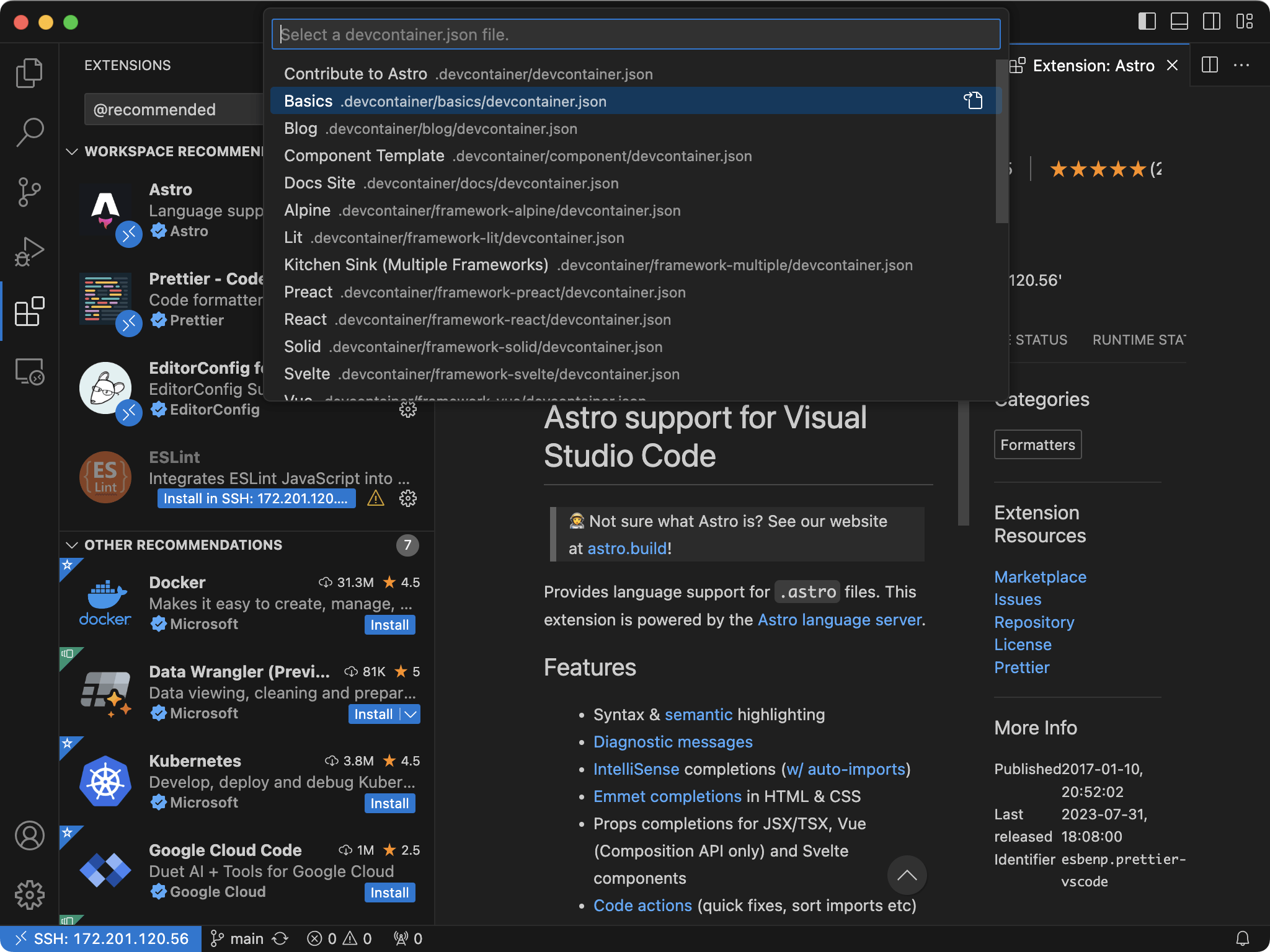Open Source Control view
Screen dimensions: 1270x952
pyautogui.click(x=29, y=192)
